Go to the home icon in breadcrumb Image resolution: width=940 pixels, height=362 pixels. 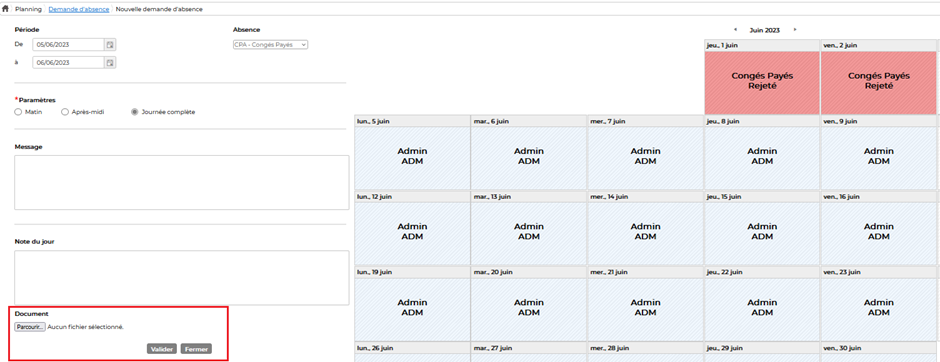(x=6, y=9)
